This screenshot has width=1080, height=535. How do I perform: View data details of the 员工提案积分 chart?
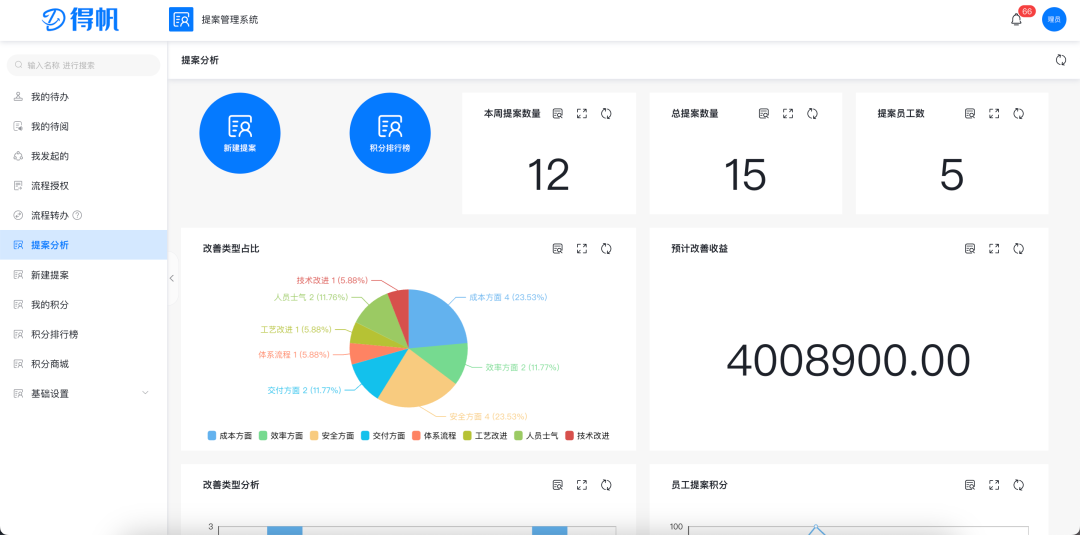tap(970, 485)
